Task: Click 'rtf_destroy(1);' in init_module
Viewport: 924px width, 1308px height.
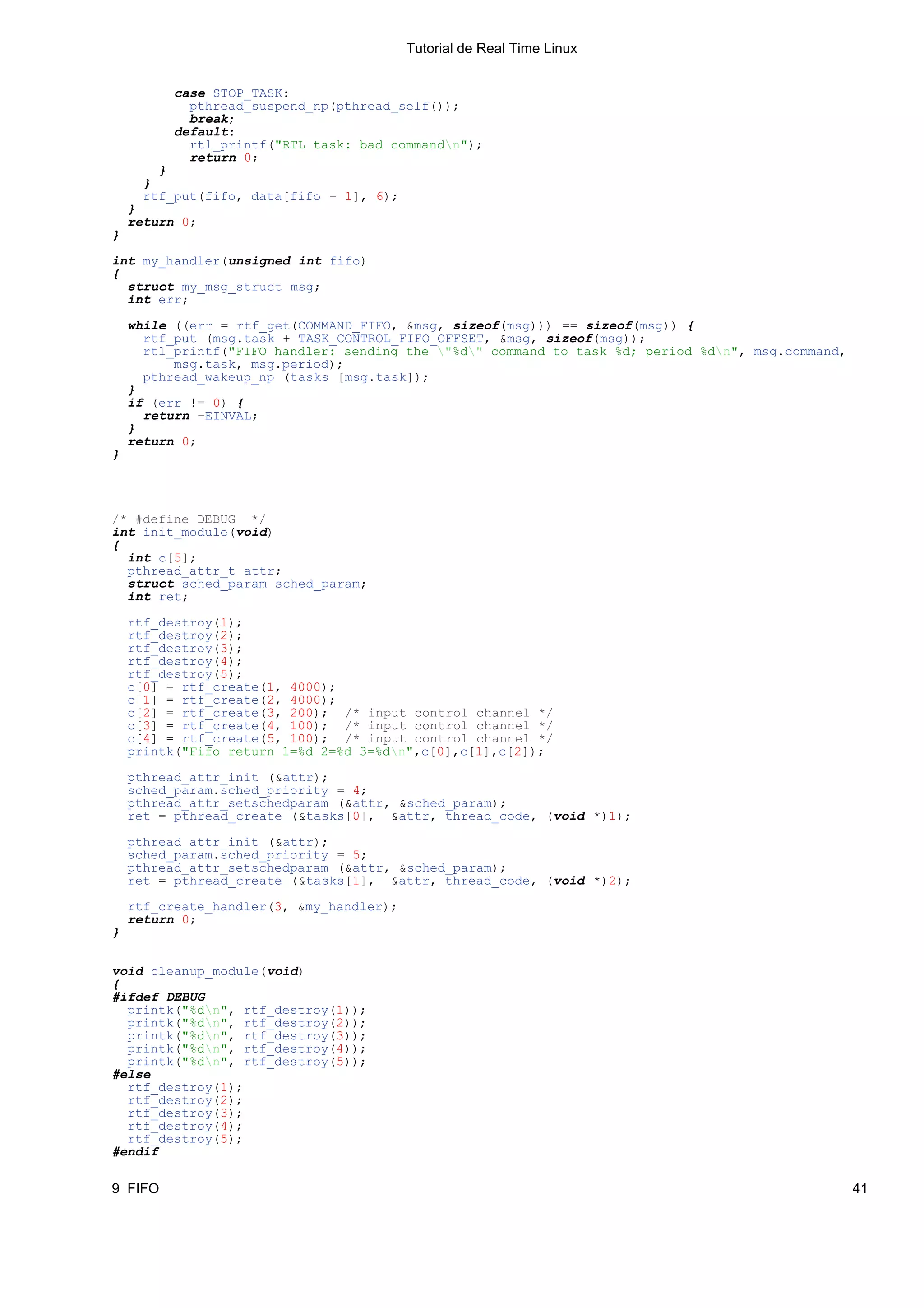Action: (x=185, y=623)
